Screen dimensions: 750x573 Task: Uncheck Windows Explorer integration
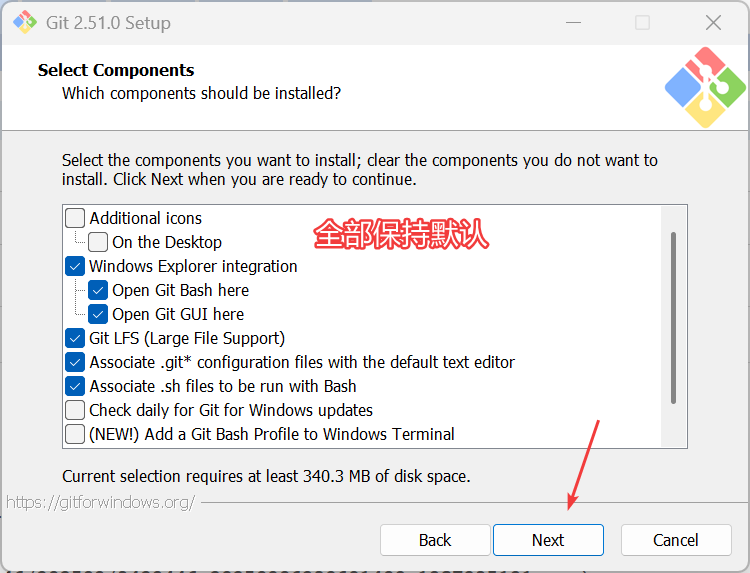(x=75, y=266)
